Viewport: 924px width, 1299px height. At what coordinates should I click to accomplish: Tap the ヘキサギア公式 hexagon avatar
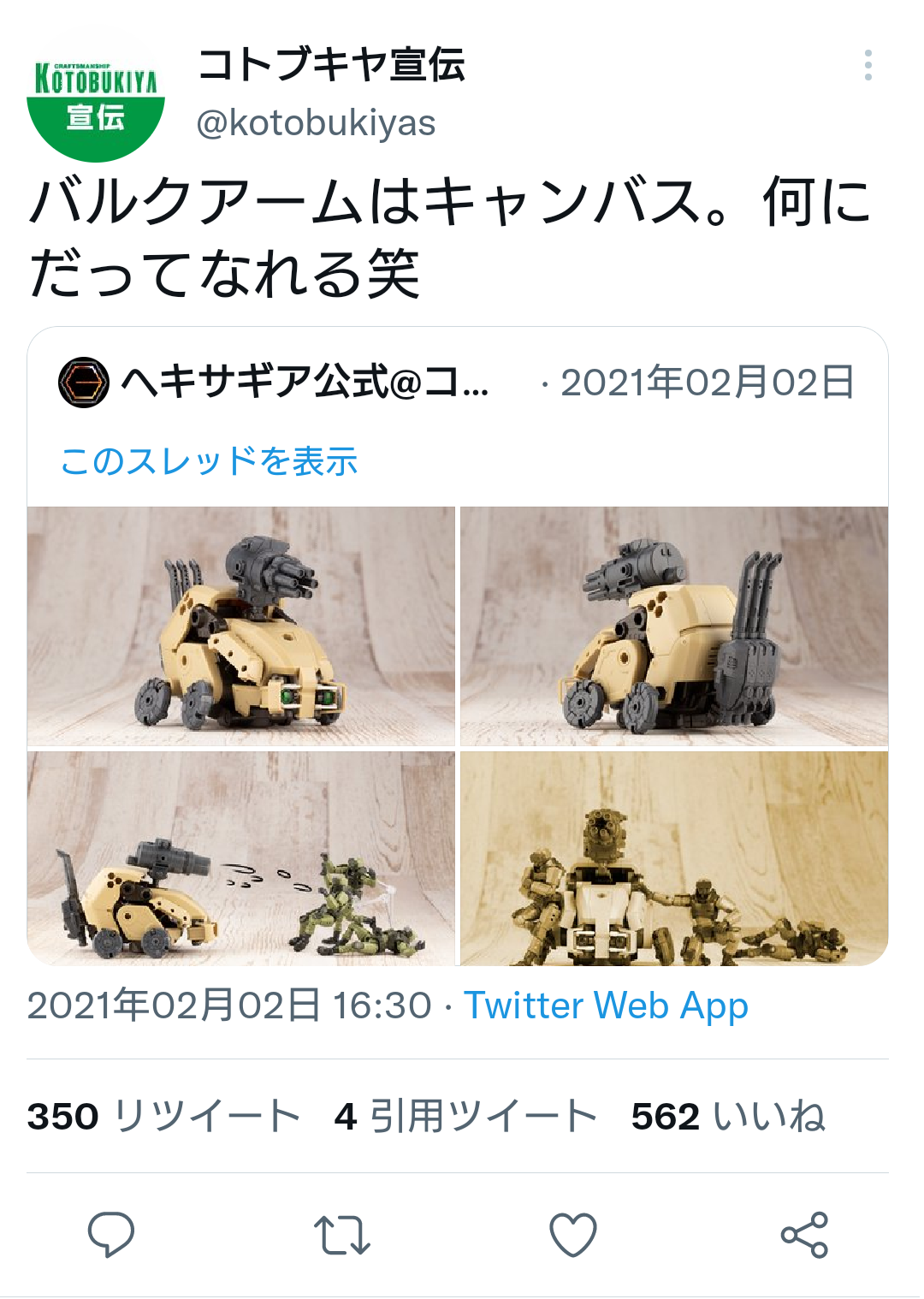(x=83, y=382)
